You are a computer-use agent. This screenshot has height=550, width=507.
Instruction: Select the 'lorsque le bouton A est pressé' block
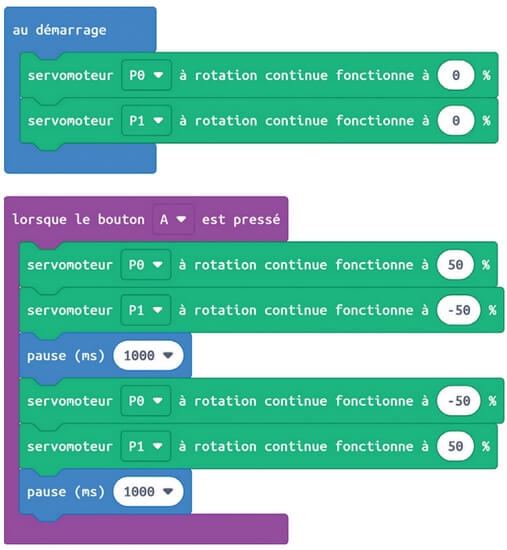(146, 220)
